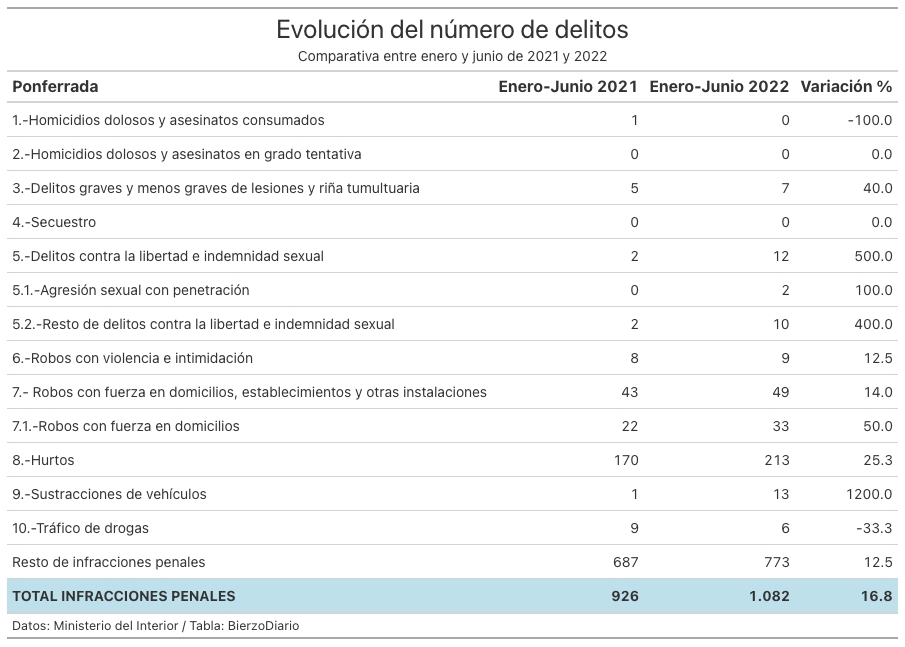
Task: Select row '3.-Delitos graves y menos graves de lesiones'
Action: (x=452, y=188)
